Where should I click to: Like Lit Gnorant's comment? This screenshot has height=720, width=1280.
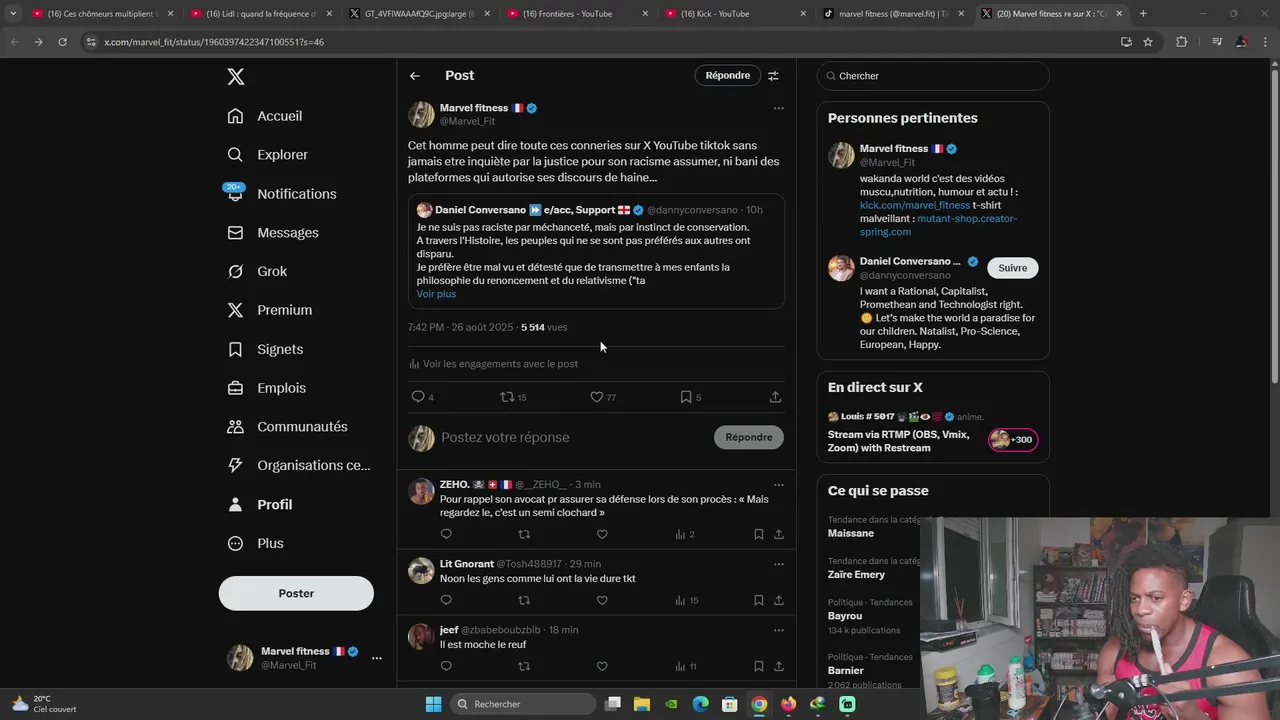602,600
